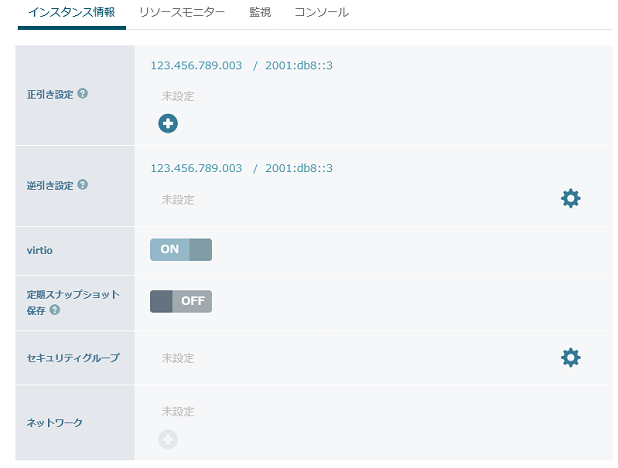
Task: Show help for 逆引き設定
Action: click(82, 184)
